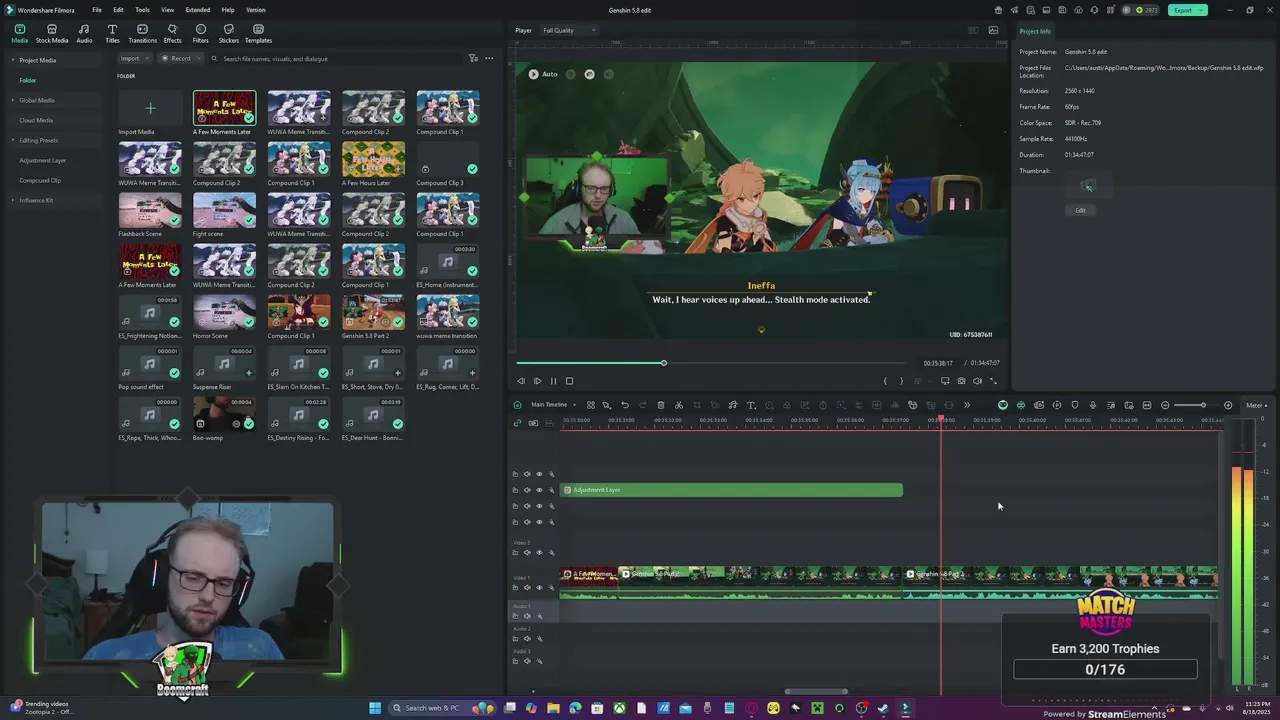Click the voiceover microphone icon
The height and width of the screenshot is (720, 1280).
tap(1093, 405)
